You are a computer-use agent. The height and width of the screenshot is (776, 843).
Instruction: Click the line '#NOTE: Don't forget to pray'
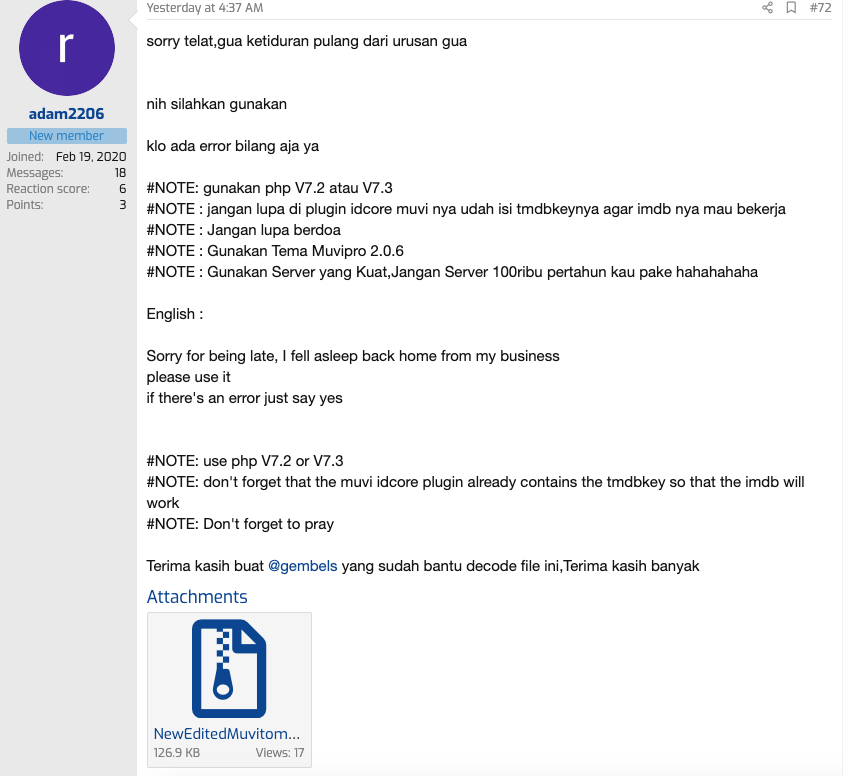[x=240, y=524]
